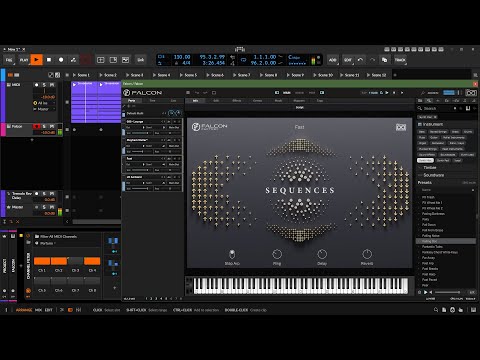The height and width of the screenshot is (360, 480).
Task: Open the File menu button
Action: pos(9,60)
